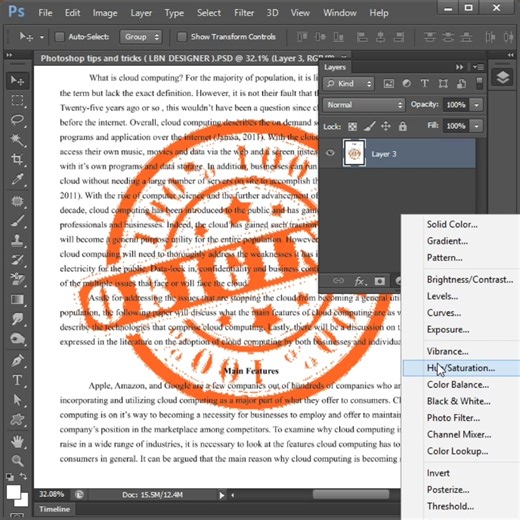The height and width of the screenshot is (520, 520).
Task: Select the Dodge tool
Action: (17, 339)
